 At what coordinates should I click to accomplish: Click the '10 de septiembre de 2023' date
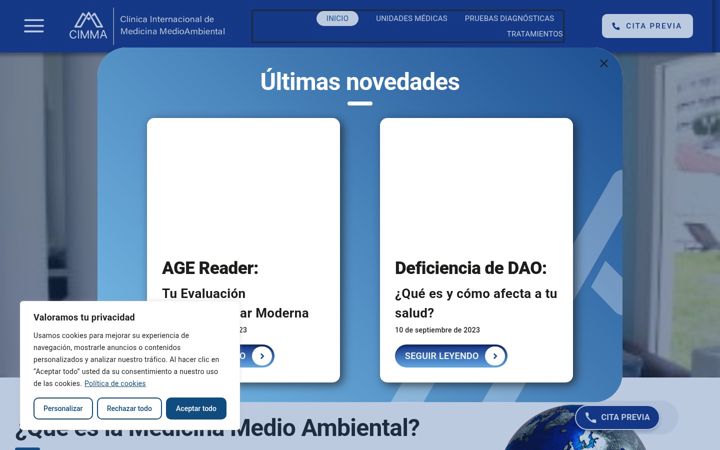437,330
